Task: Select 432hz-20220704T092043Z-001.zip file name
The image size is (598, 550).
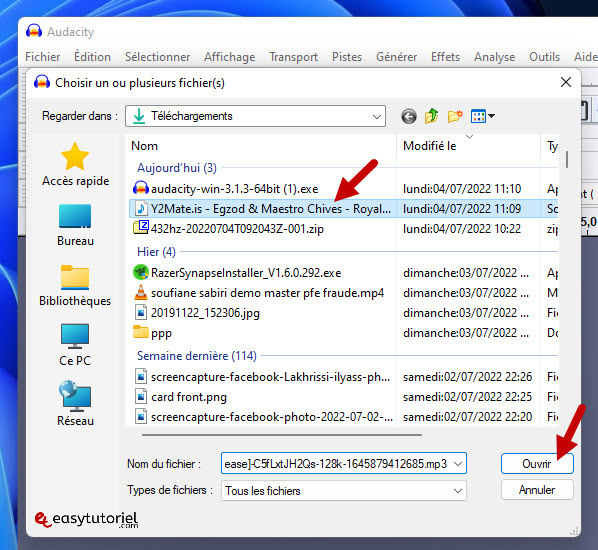Action: tap(237, 228)
